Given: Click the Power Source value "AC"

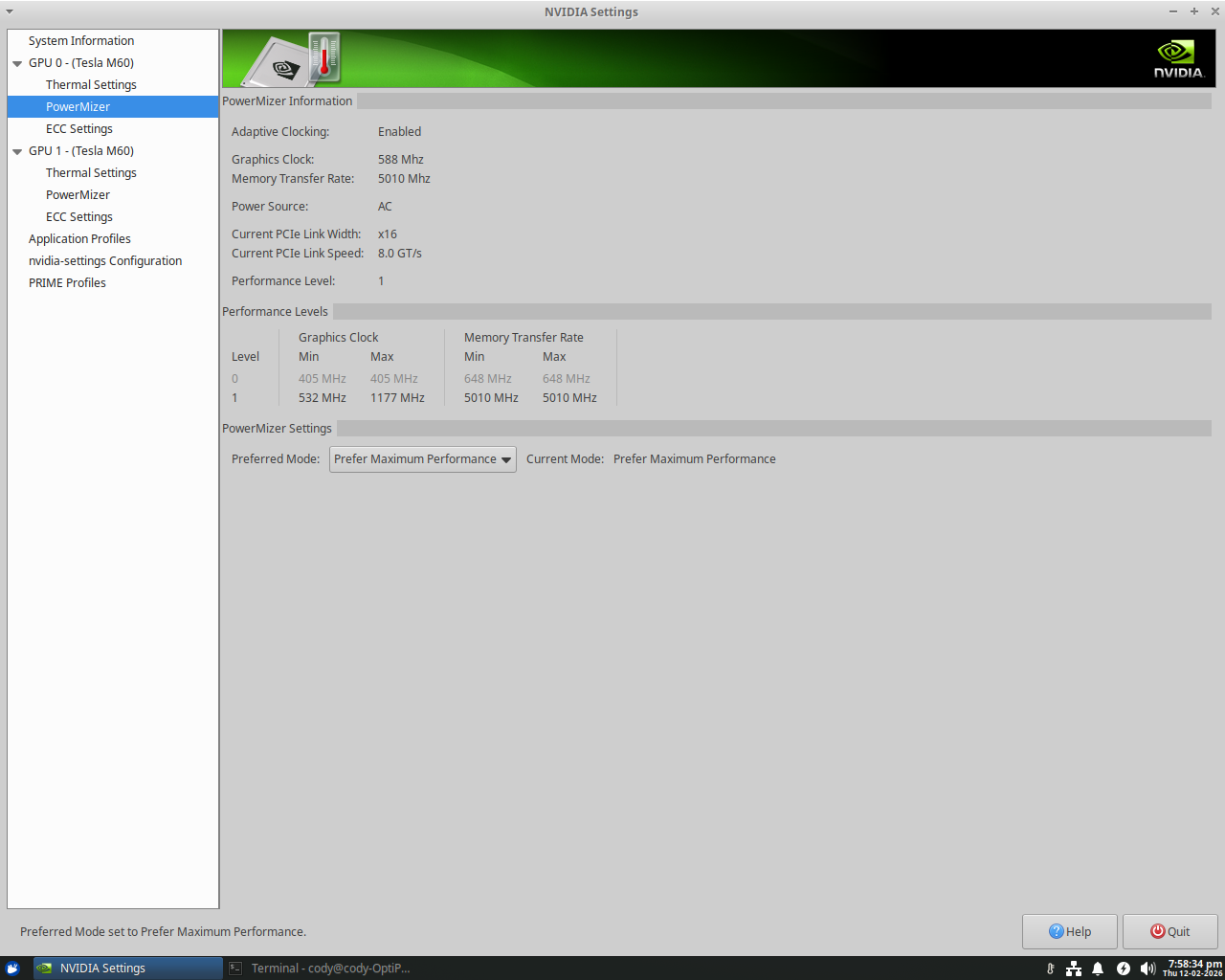Looking at the screenshot, I should pos(385,207).
